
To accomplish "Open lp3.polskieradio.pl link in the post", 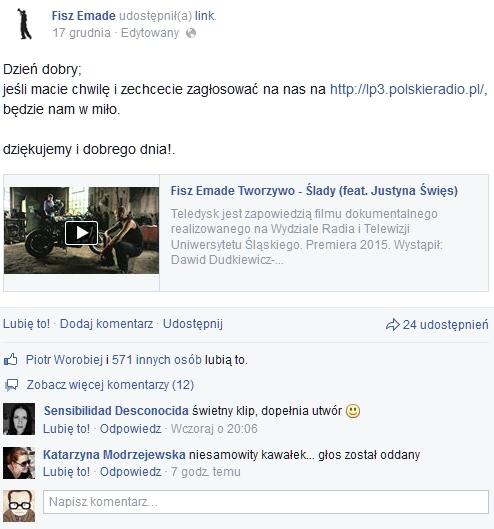I will pos(407,89).
